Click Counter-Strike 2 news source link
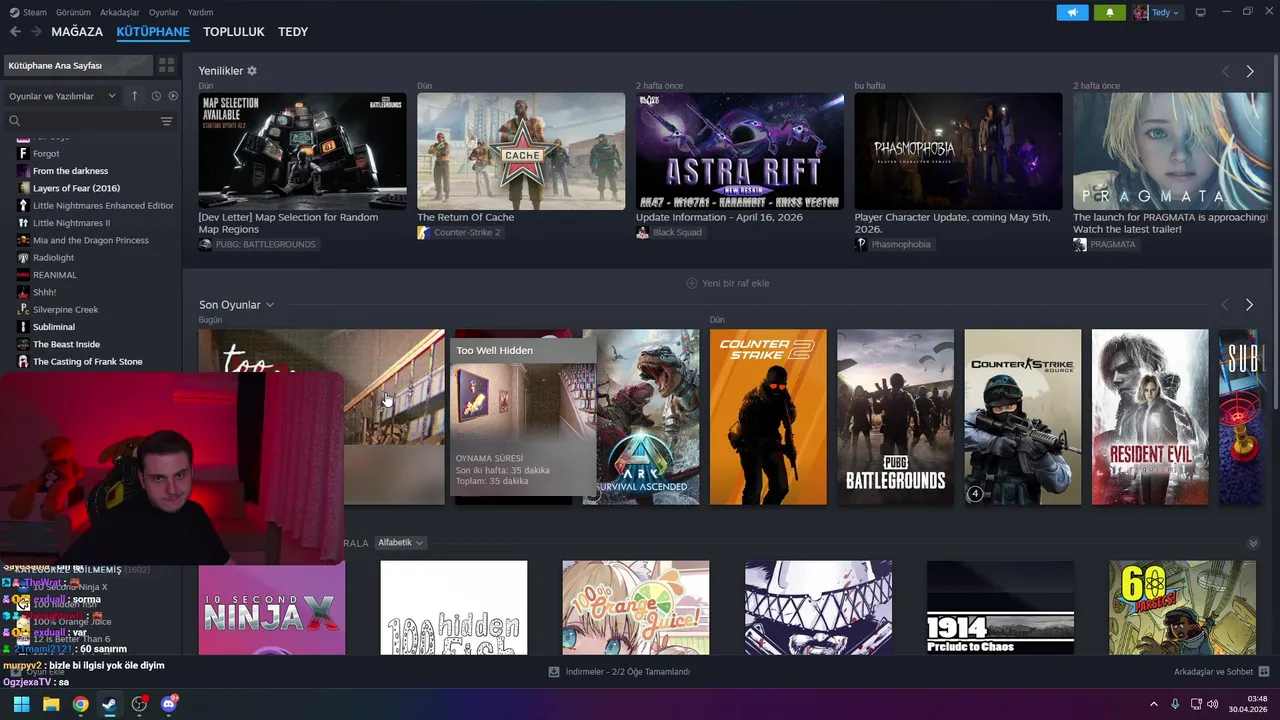The width and height of the screenshot is (1280, 720). pyautogui.click(x=459, y=232)
